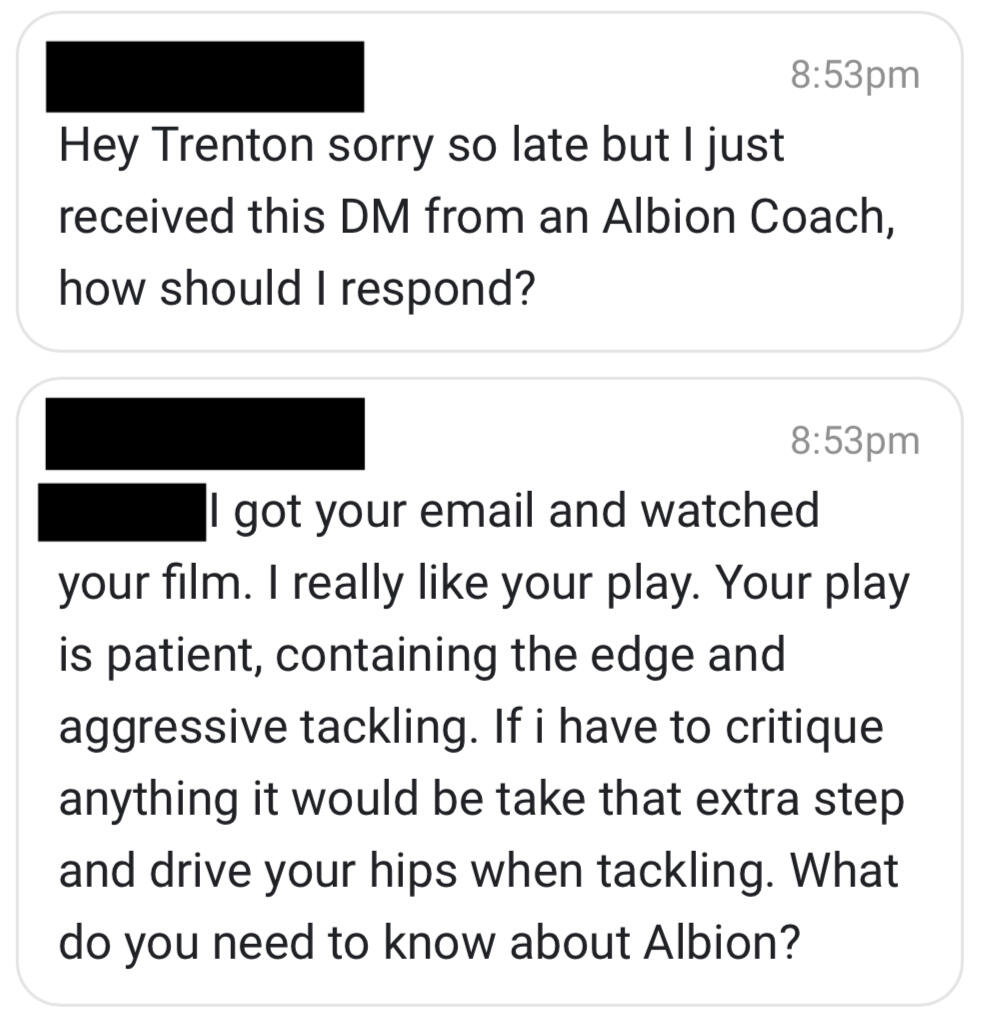Select the redacted sender name in first message
This screenshot has height=1019, width=991.
[205, 76]
